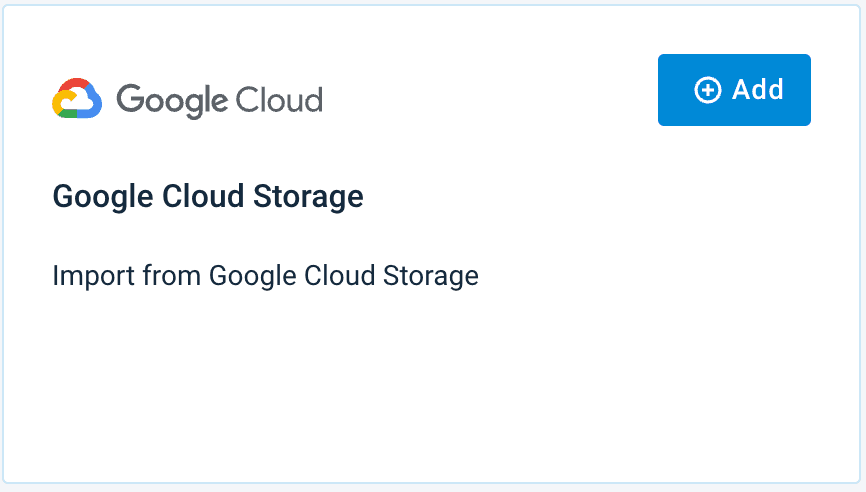Click the "Google Cloud Storage" heading
This screenshot has width=866, height=492.
208,196
